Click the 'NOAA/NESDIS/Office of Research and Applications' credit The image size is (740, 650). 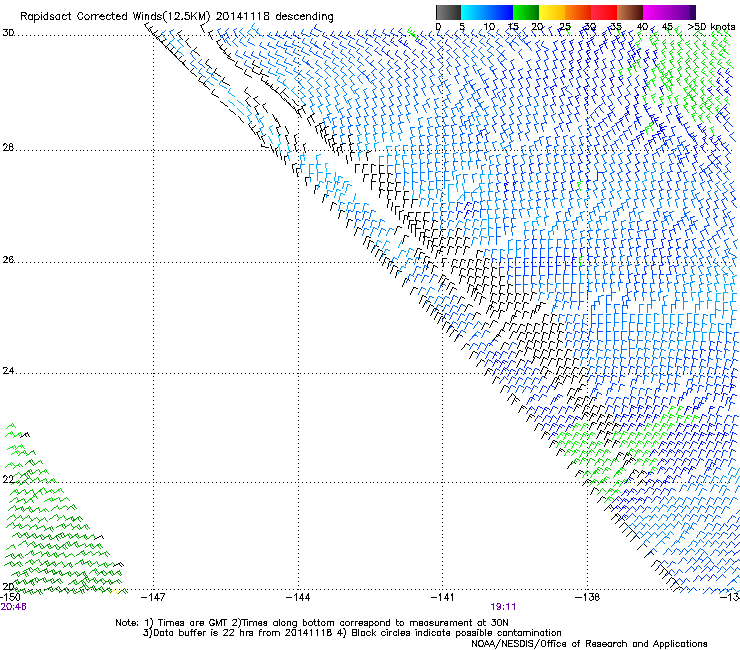[589, 644]
